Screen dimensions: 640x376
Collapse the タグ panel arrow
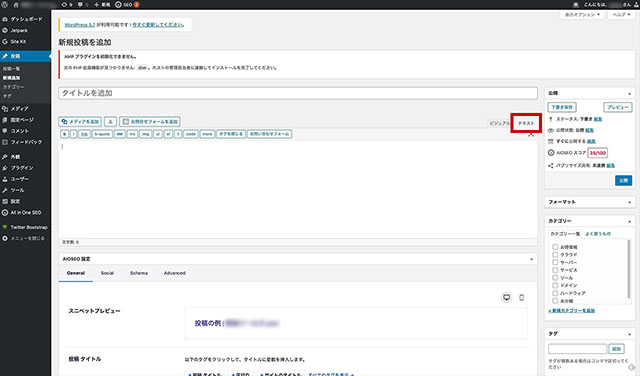[x=629, y=334]
